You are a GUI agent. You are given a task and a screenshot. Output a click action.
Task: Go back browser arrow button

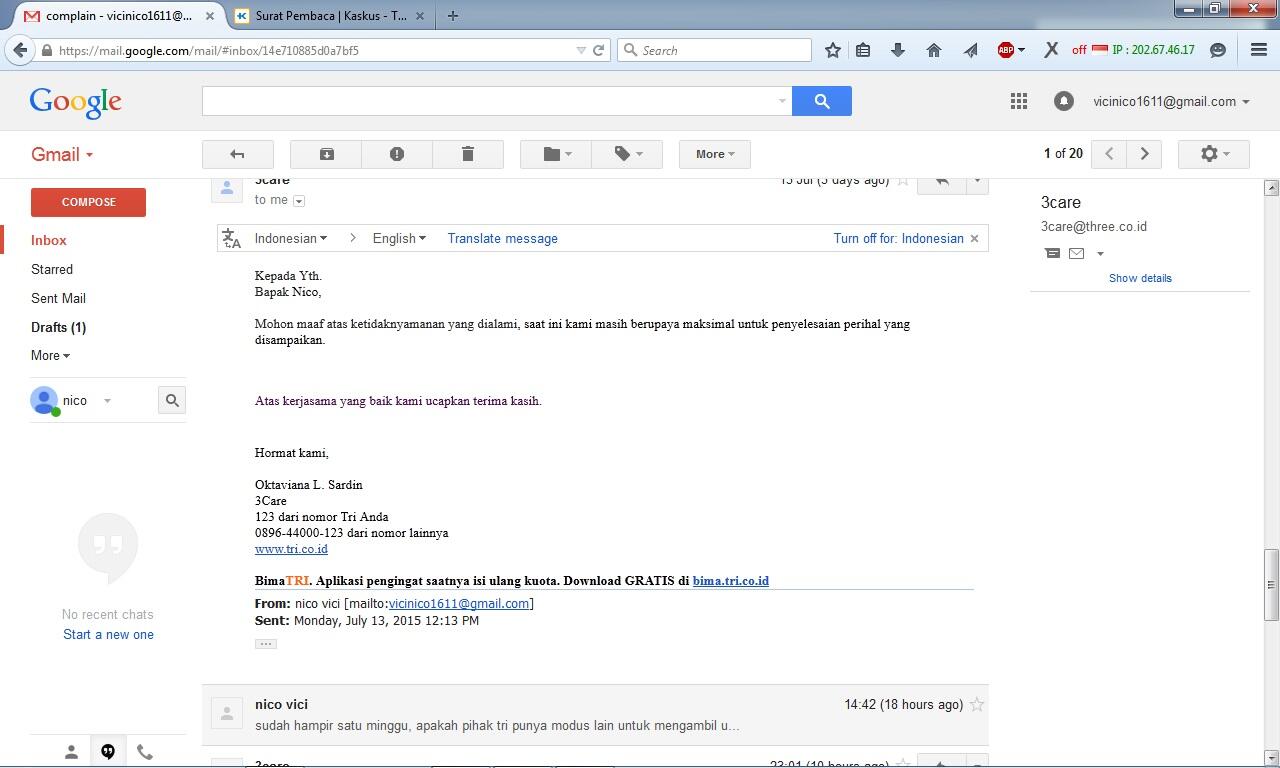pyautogui.click(x=20, y=50)
